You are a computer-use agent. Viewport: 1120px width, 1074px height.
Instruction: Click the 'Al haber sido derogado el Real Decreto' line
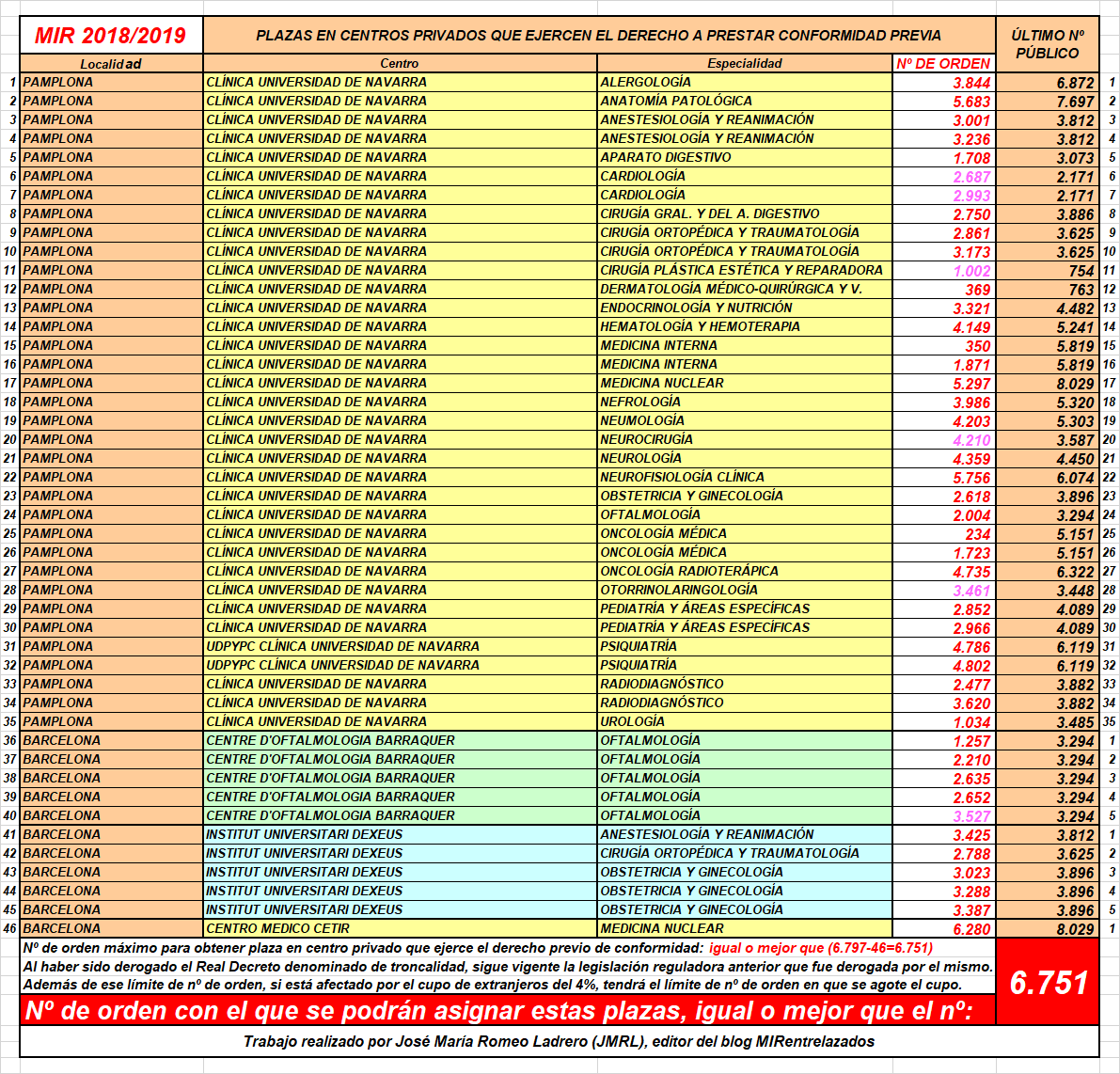tap(508, 967)
